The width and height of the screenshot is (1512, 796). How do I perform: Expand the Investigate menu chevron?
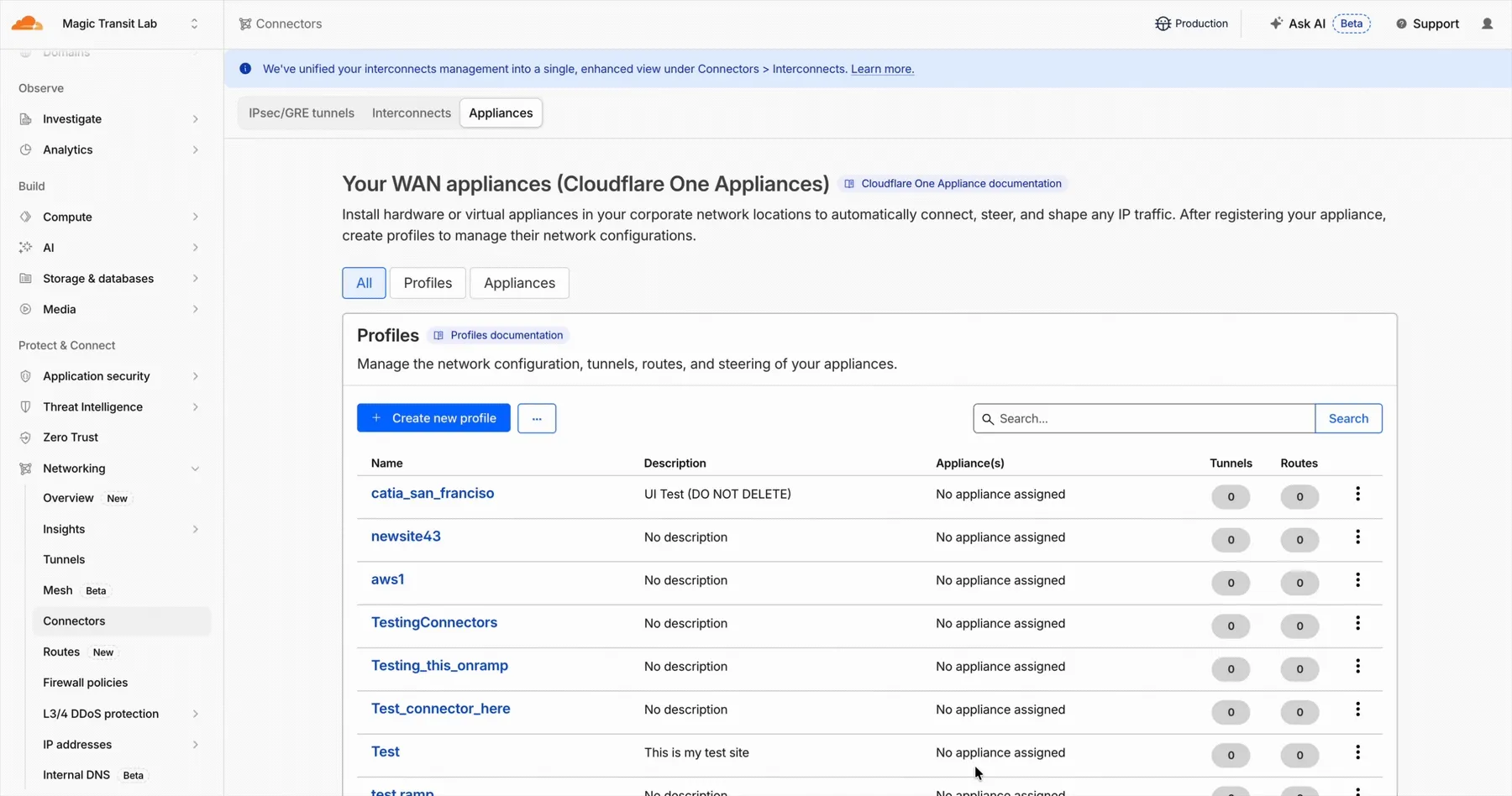pos(195,119)
